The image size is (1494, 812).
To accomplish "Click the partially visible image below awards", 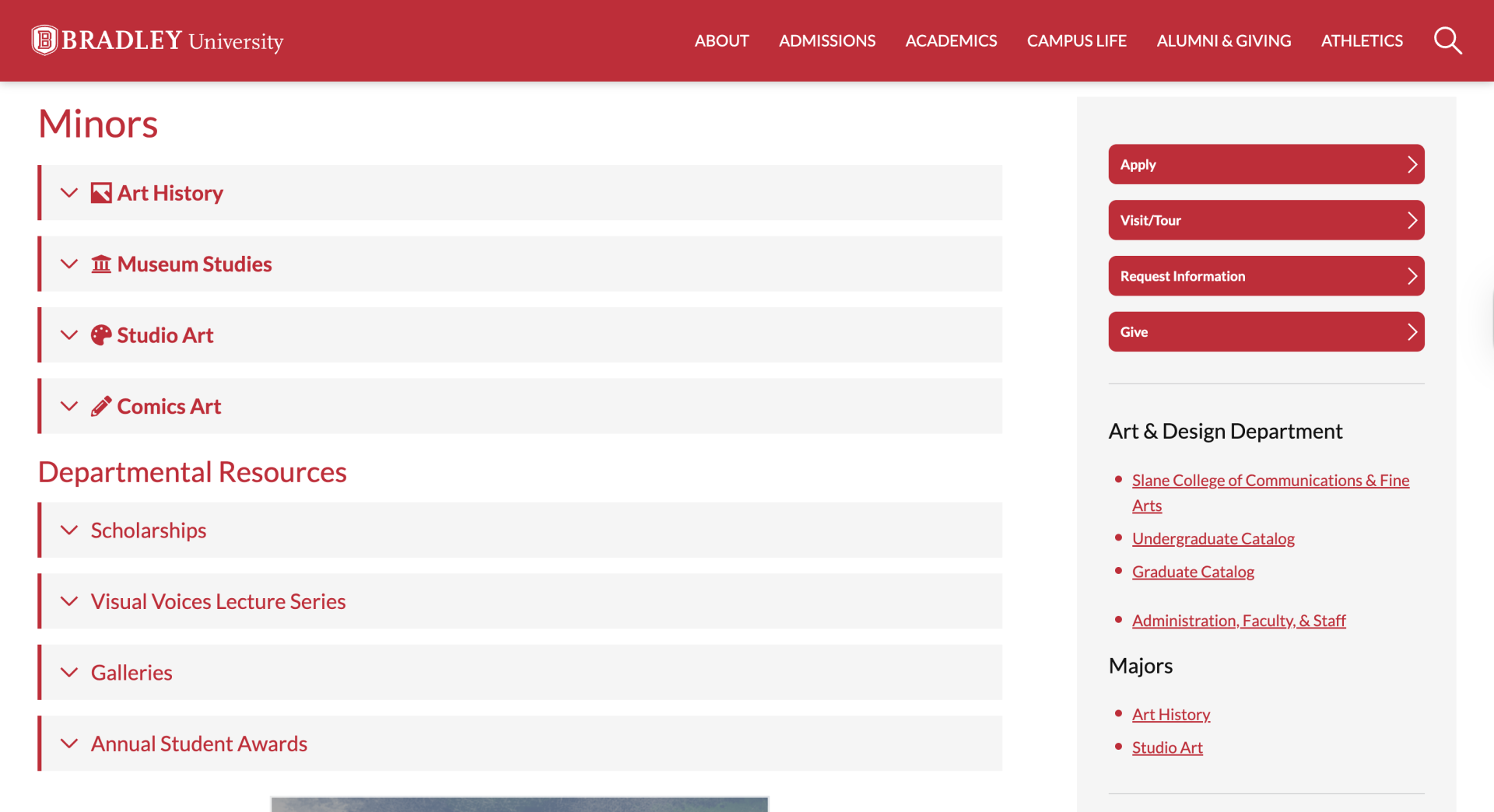I will pyautogui.click(x=519, y=804).
